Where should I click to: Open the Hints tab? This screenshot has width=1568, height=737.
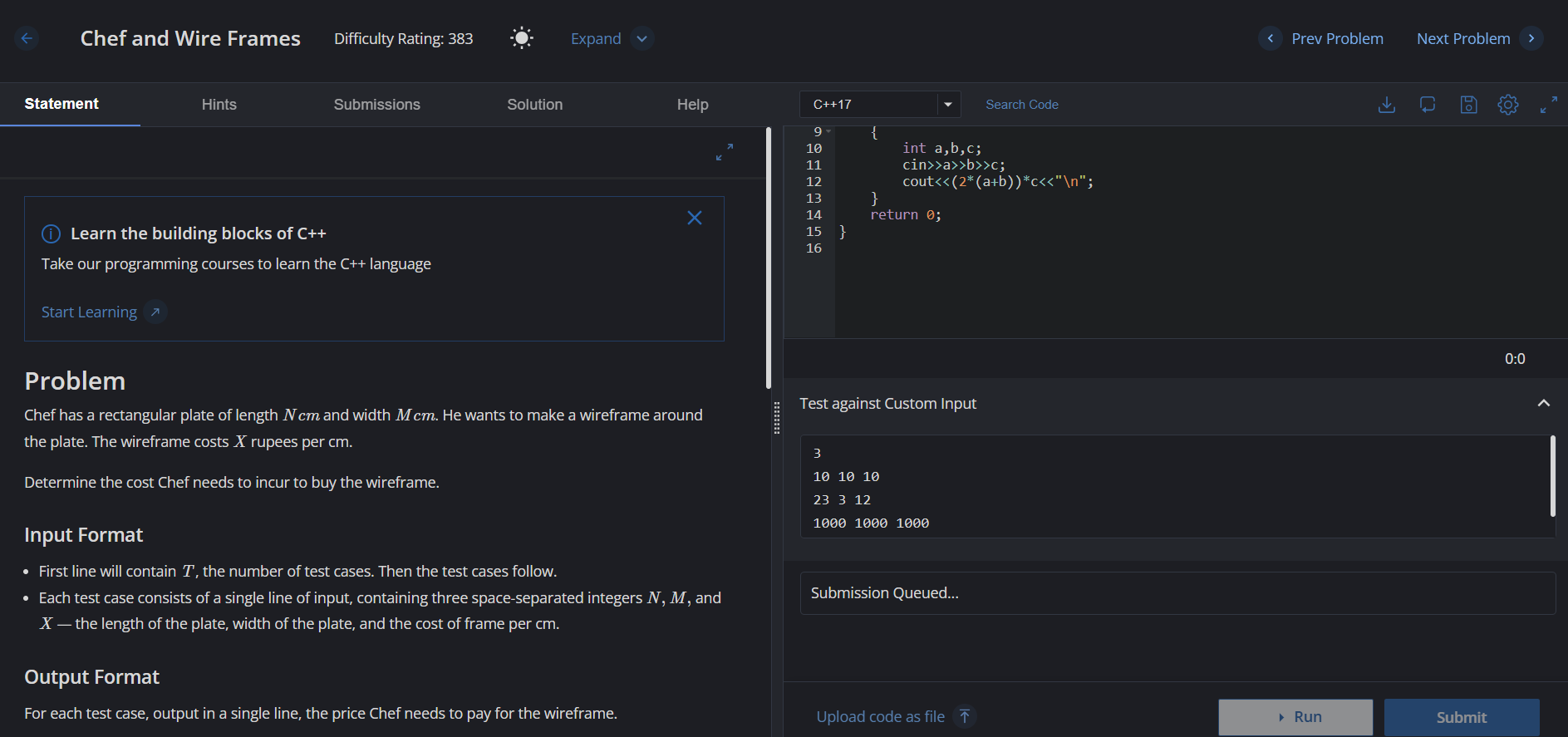pyautogui.click(x=219, y=105)
